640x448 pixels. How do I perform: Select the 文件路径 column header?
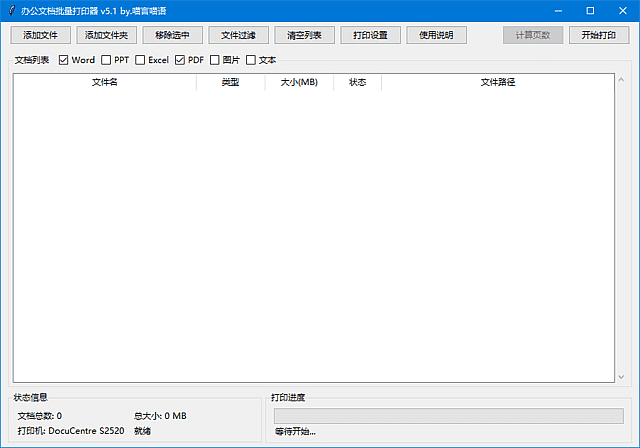coord(497,82)
